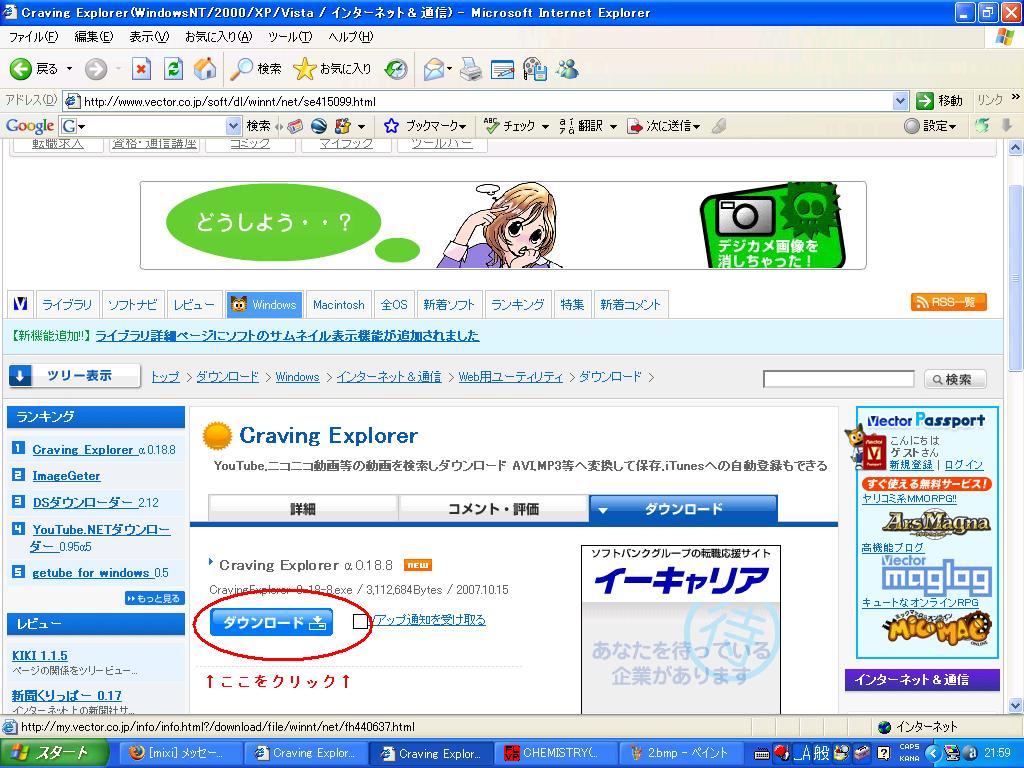Open the ImageGeter ranking link
Screen dimensions: 1024x768
66,475
